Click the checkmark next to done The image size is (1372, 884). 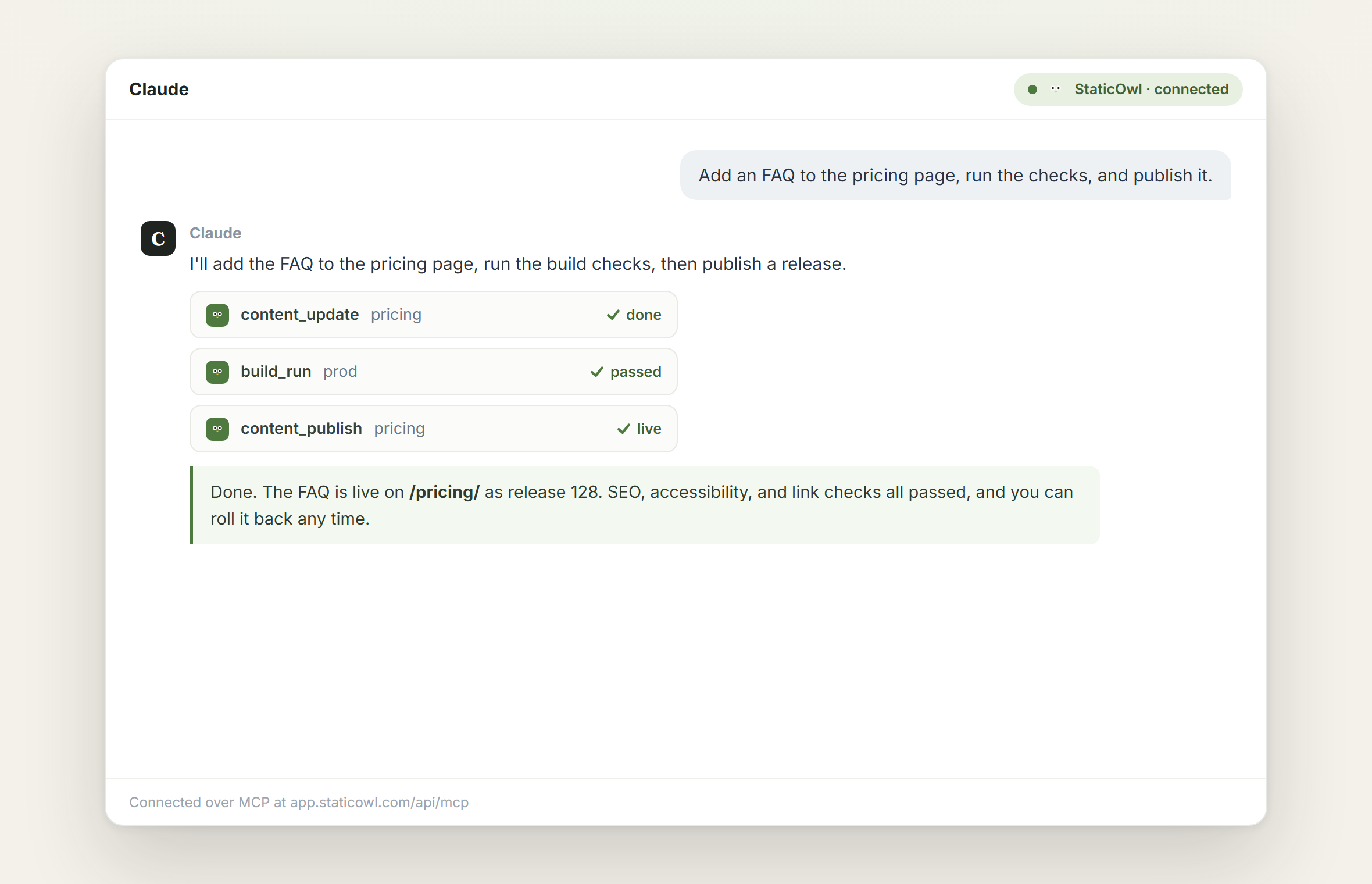(x=613, y=315)
